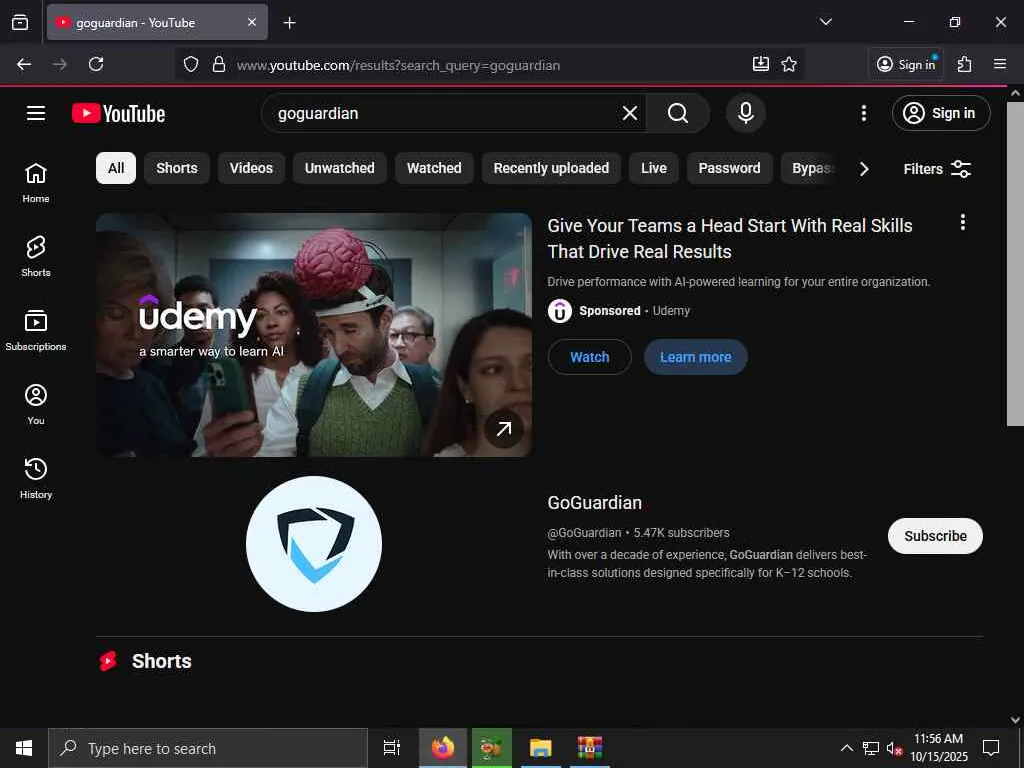Image resolution: width=1024 pixels, height=768 pixels.
Task: Open the You section in the sidebar
Action: [x=36, y=404]
